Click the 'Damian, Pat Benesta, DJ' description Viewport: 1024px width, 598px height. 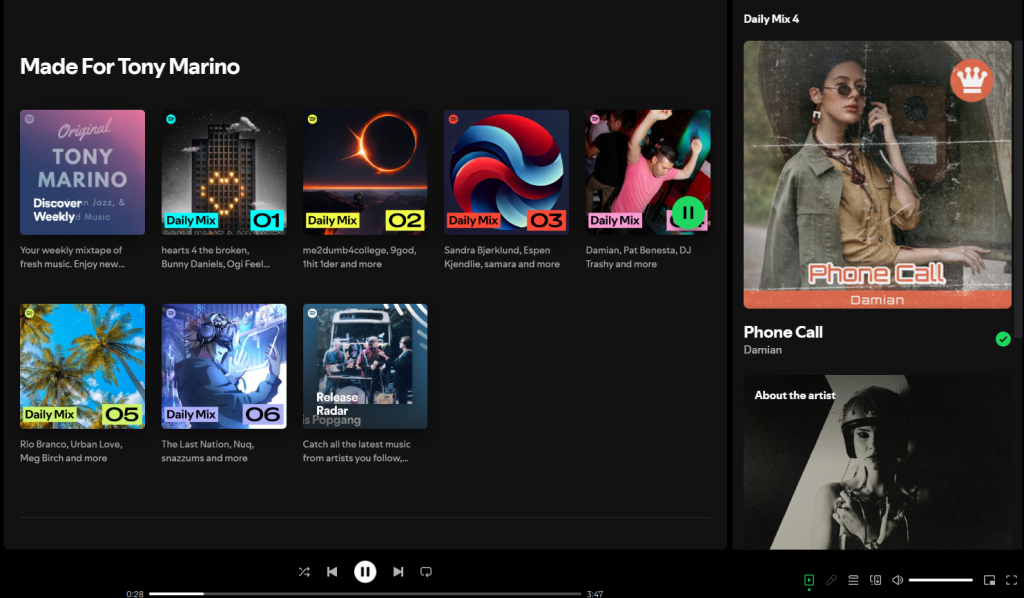[639, 257]
